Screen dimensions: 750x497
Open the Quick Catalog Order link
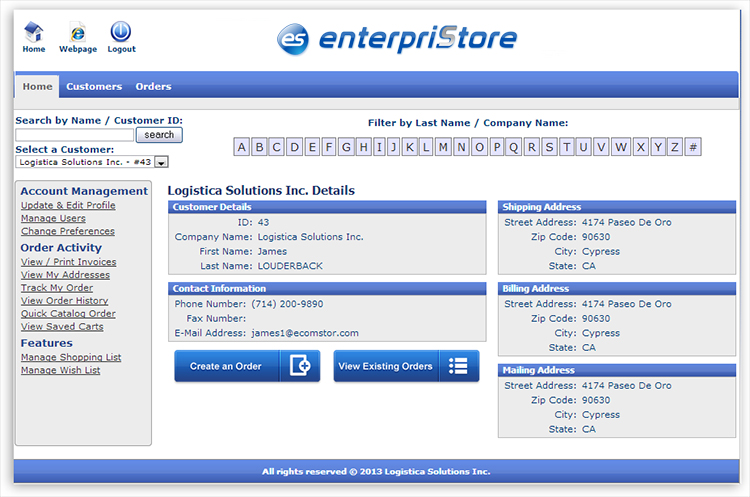pos(68,314)
